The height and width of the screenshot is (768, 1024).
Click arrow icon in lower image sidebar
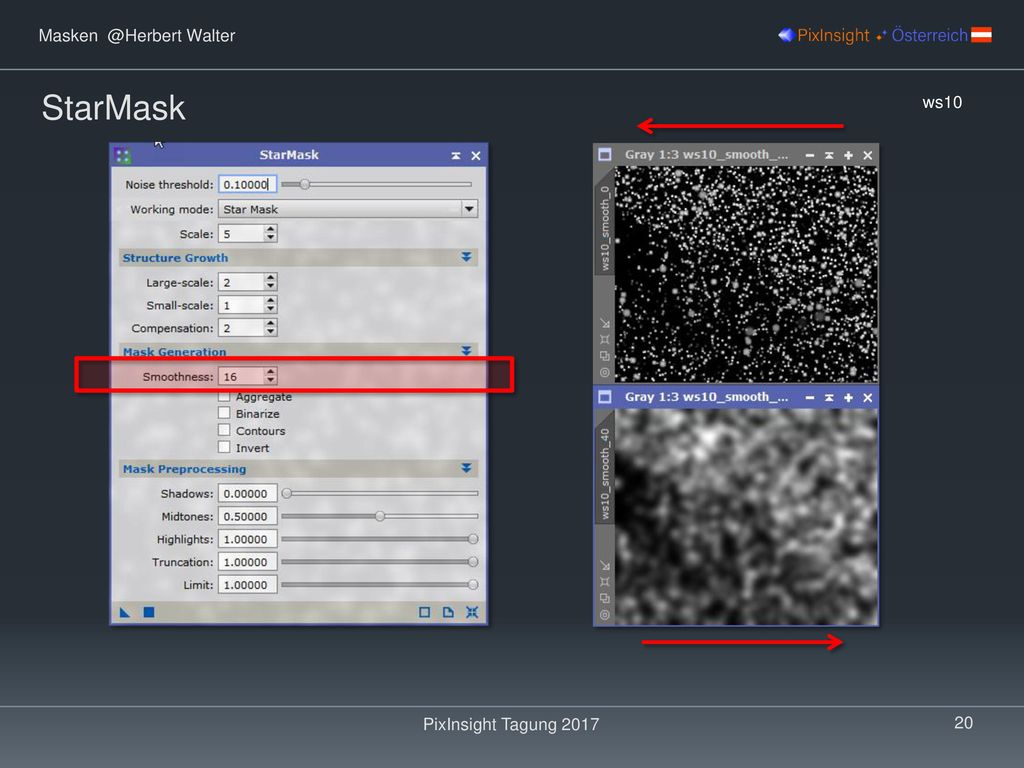(x=605, y=566)
